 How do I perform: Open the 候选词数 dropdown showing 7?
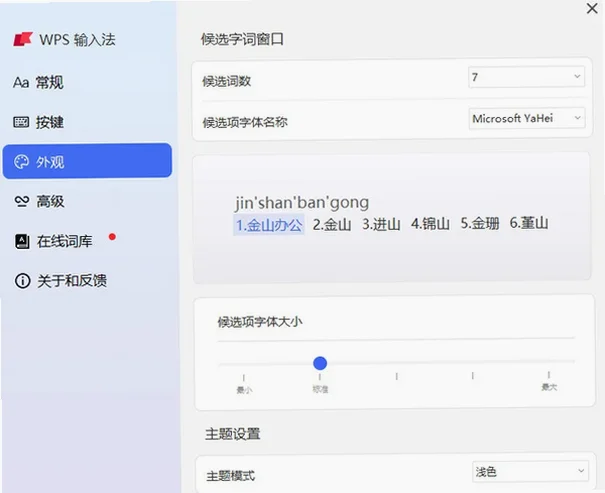(x=526, y=77)
